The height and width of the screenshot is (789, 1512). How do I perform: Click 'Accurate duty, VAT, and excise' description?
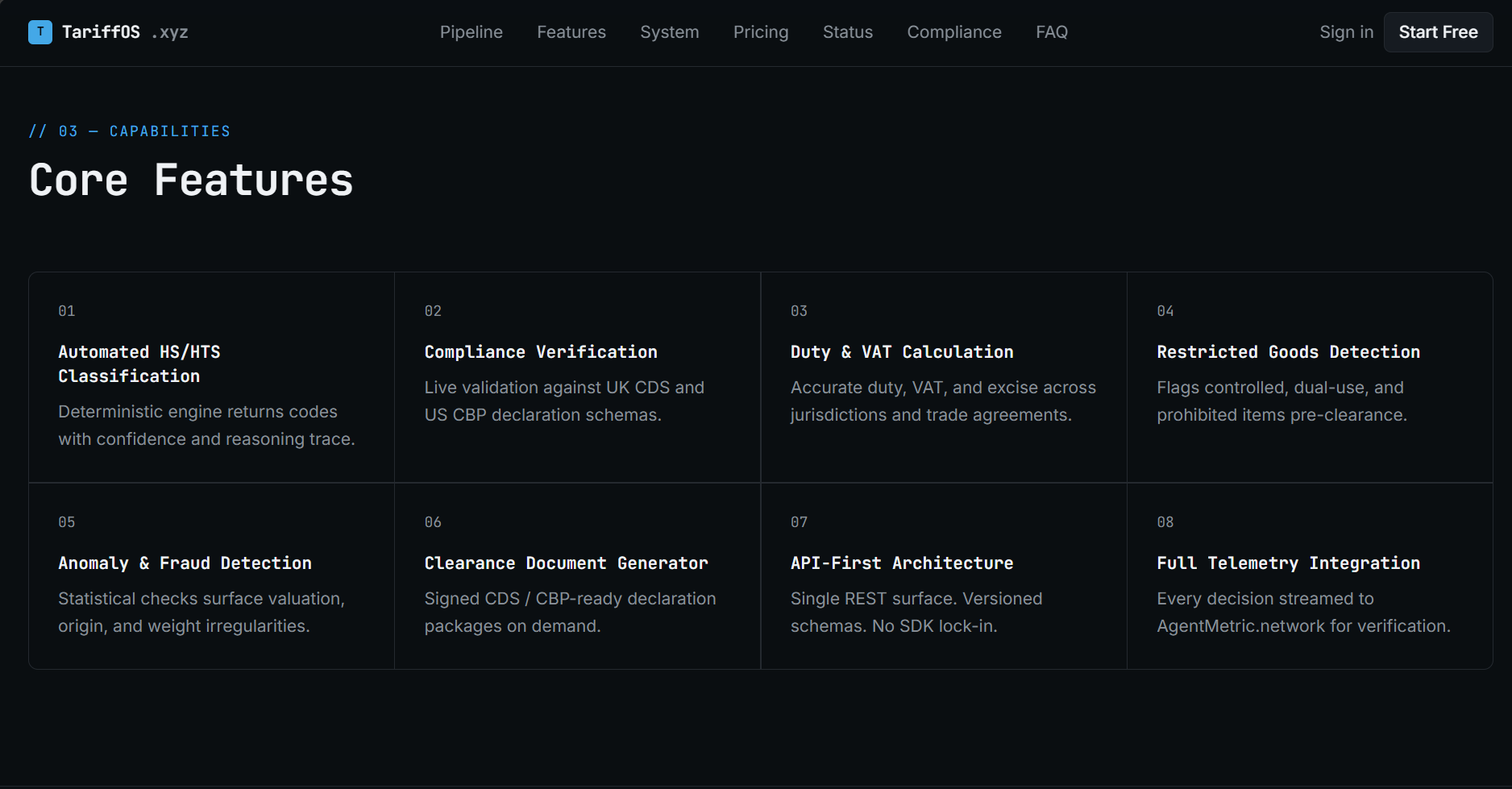coord(943,401)
